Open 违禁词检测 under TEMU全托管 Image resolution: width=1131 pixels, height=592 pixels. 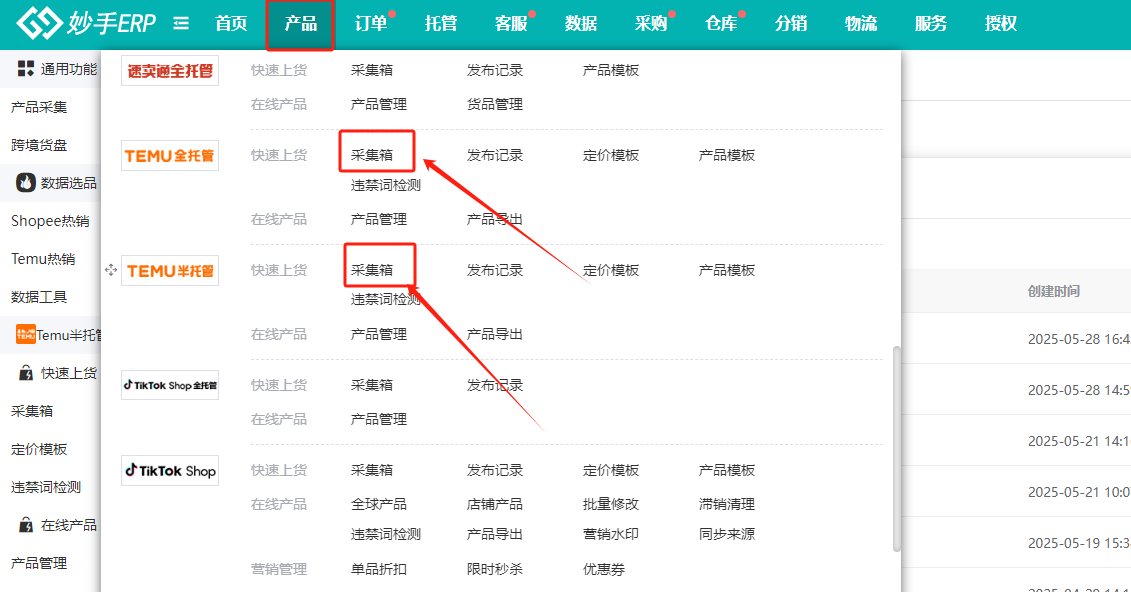[386, 185]
